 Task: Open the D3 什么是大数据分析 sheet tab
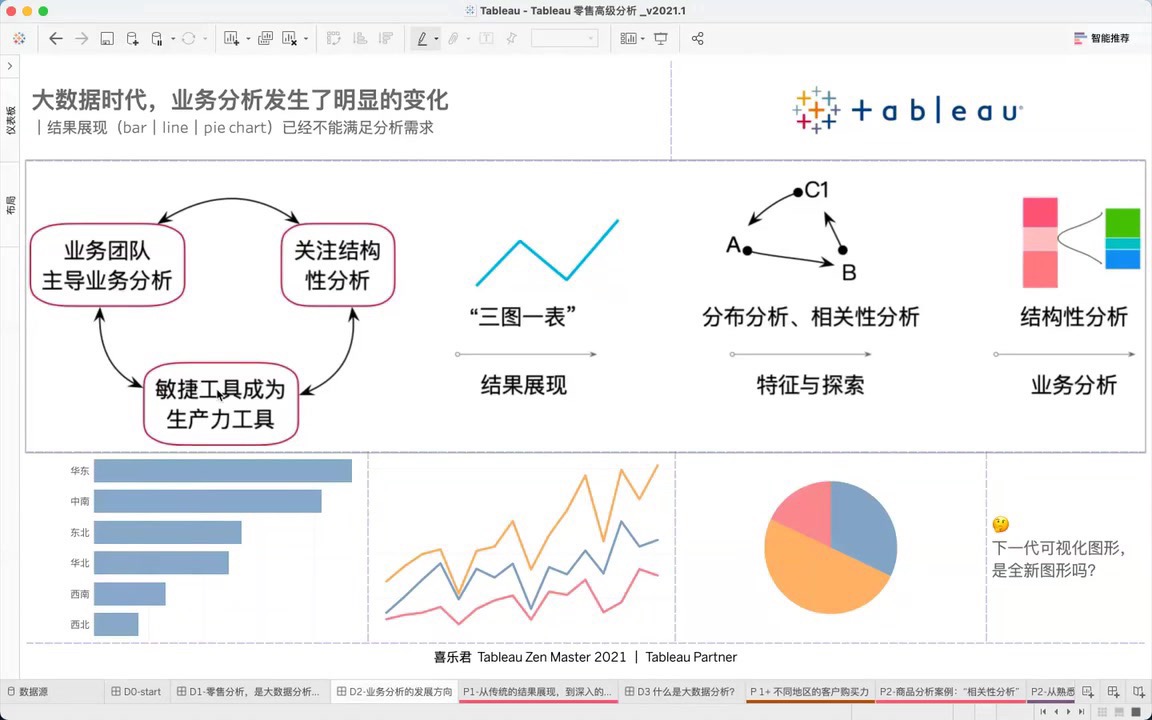click(679, 691)
